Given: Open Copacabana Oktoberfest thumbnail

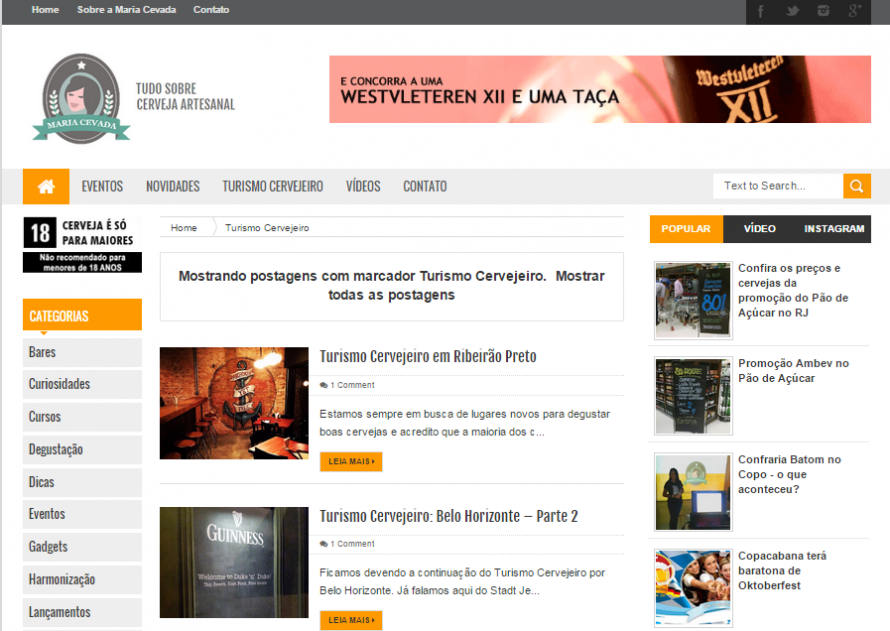Looking at the screenshot, I should click(693, 588).
